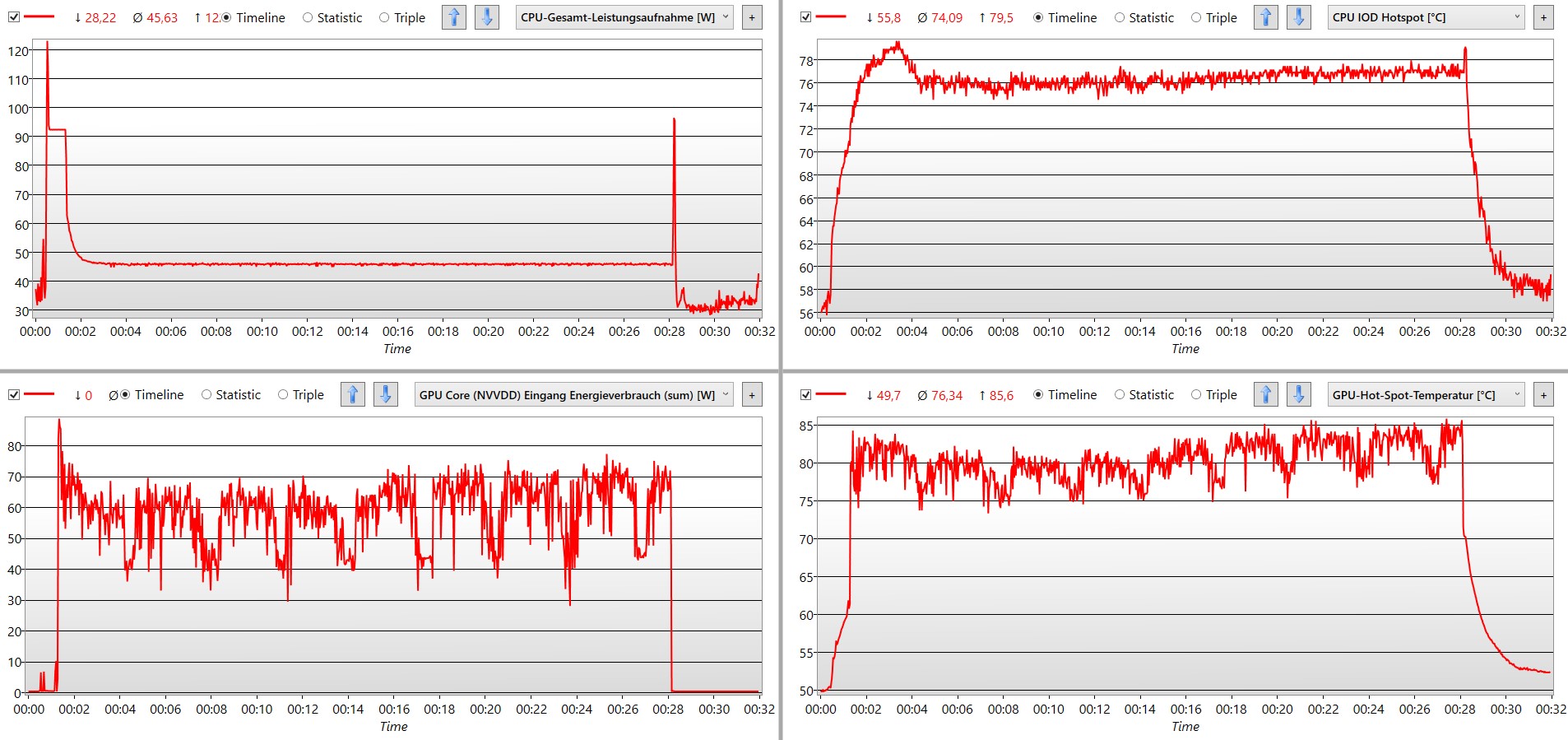Select Statistic view for CPU-Gesamt-Leistungsaufnahme chart
1568x740 pixels.
pyautogui.click(x=332, y=17)
